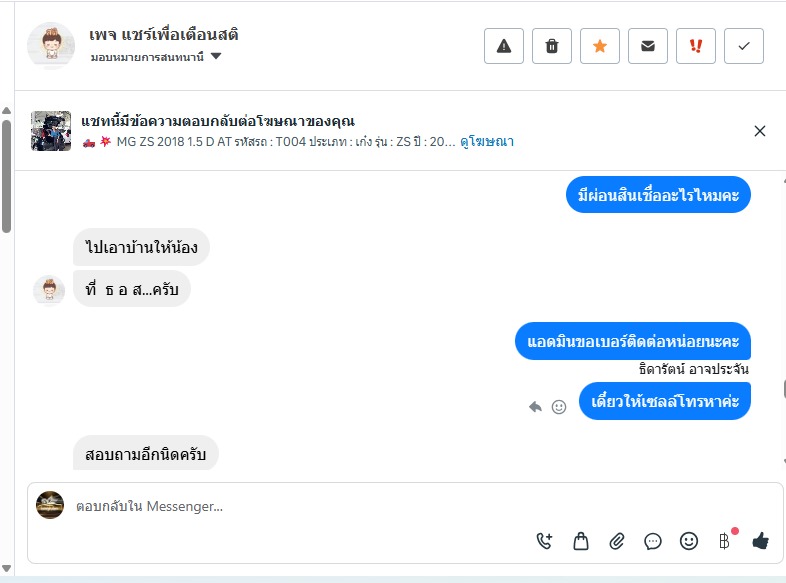
Task: Delete conversation using the trash icon
Action: [x=552, y=46]
